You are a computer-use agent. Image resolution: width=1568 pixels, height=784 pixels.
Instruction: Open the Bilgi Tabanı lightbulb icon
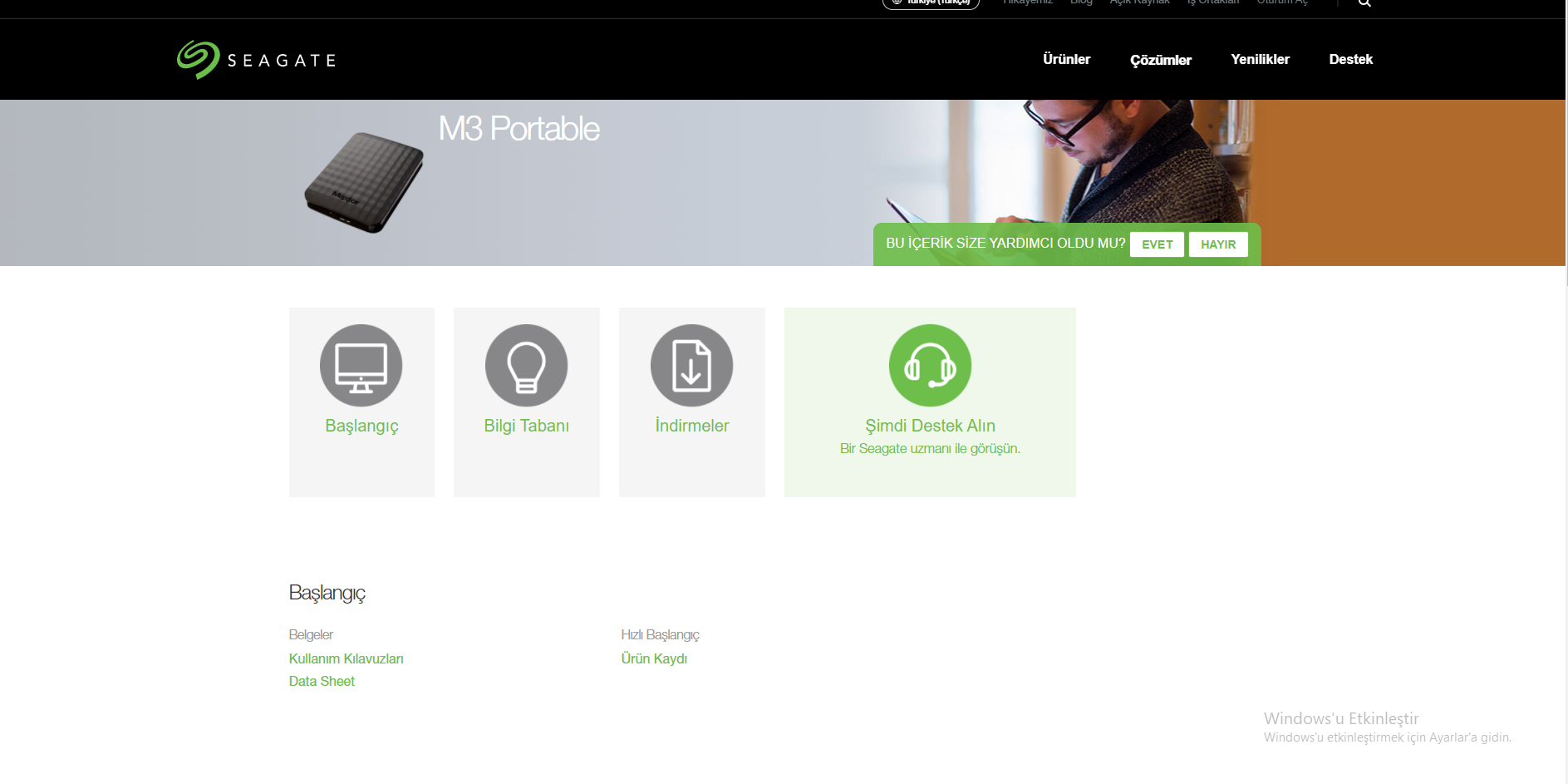point(527,366)
